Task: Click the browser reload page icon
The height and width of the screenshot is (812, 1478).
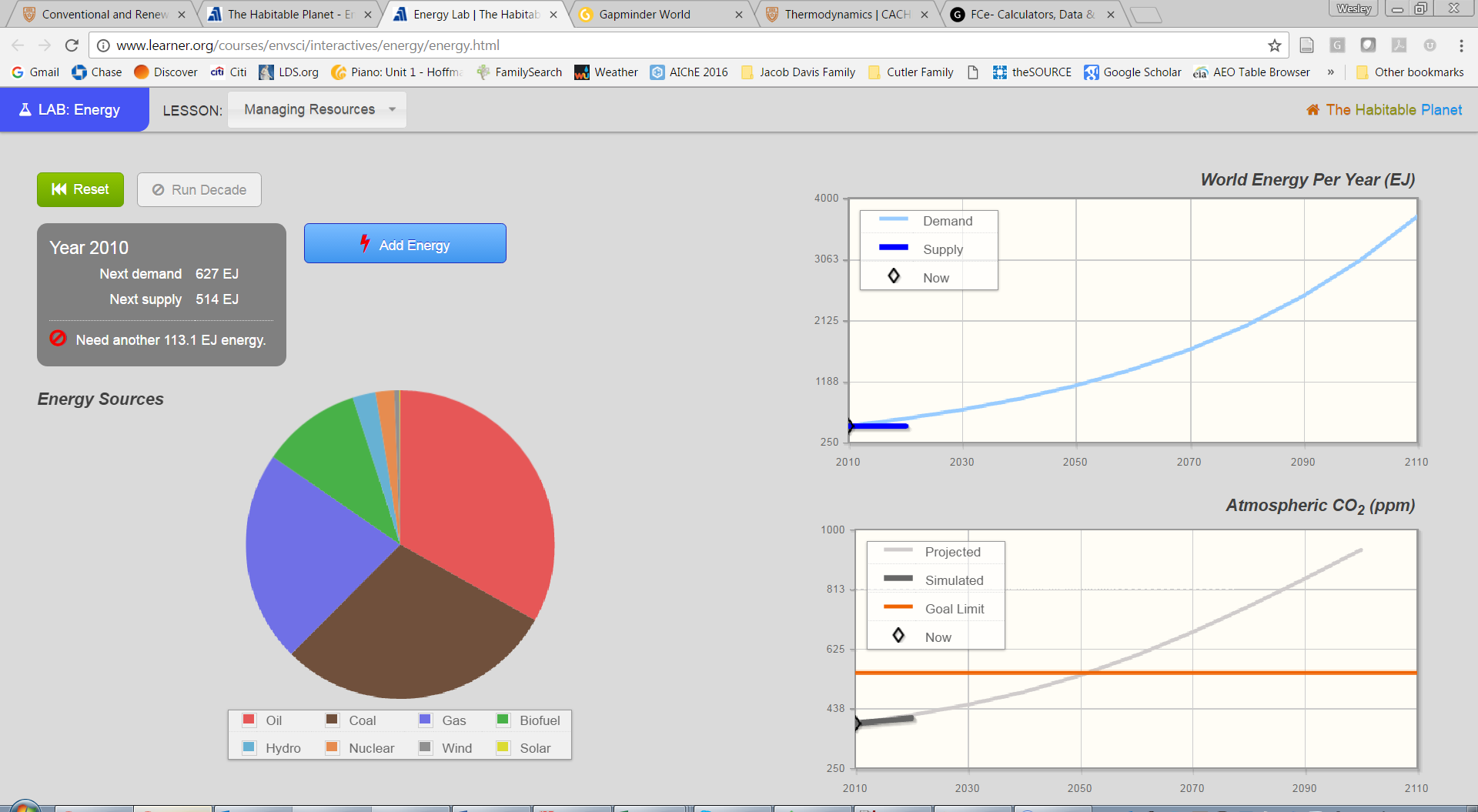Action: tap(72, 45)
